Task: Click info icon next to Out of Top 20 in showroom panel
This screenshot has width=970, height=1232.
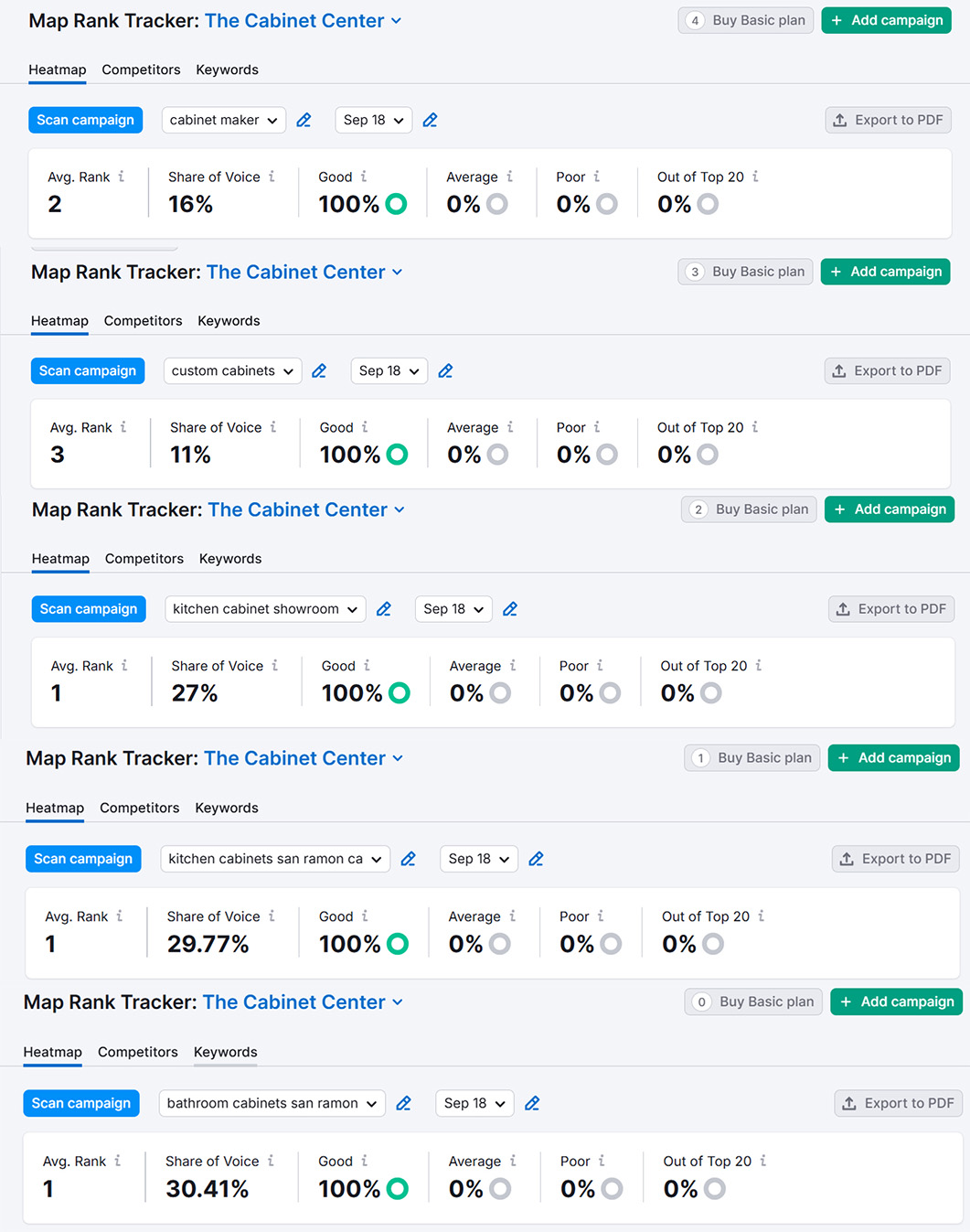Action: [x=759, y=666]
